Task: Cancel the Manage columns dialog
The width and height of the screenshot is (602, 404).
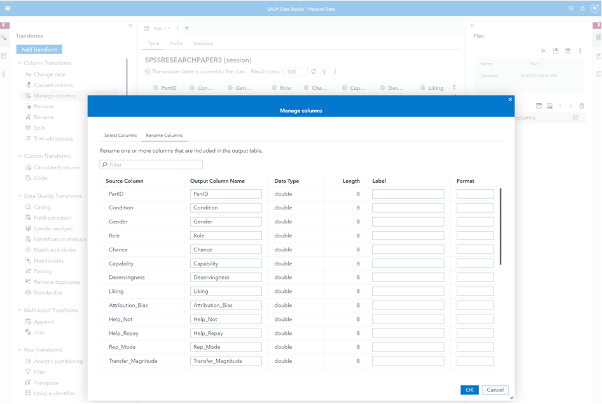Action: pyautogui.click(x=495, y=390)
